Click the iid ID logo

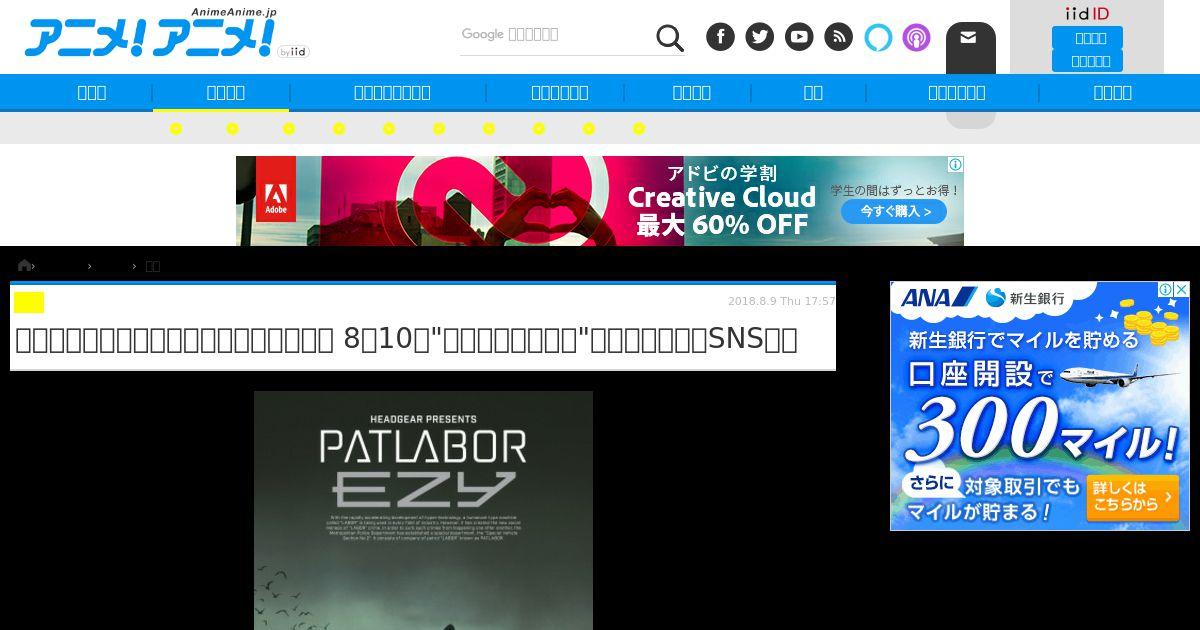pyautogui.click(x=1087, y=13)
